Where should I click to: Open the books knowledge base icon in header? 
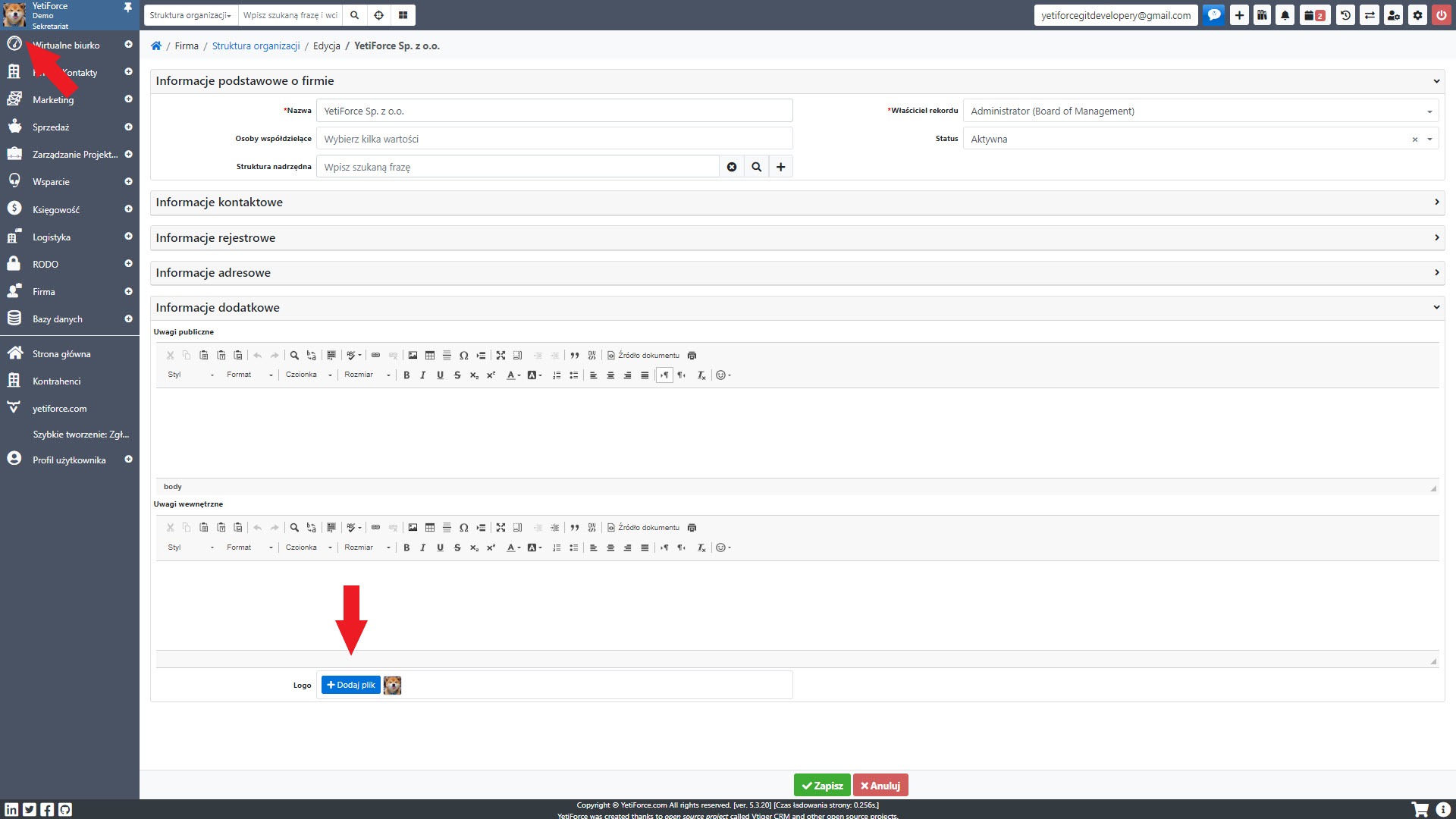coord(1262,15)
